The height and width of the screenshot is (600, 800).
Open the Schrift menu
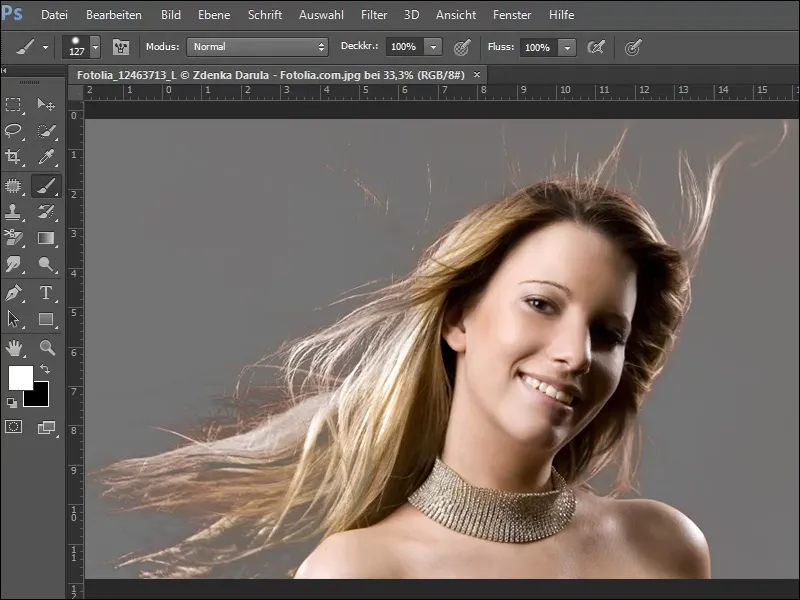265,15
